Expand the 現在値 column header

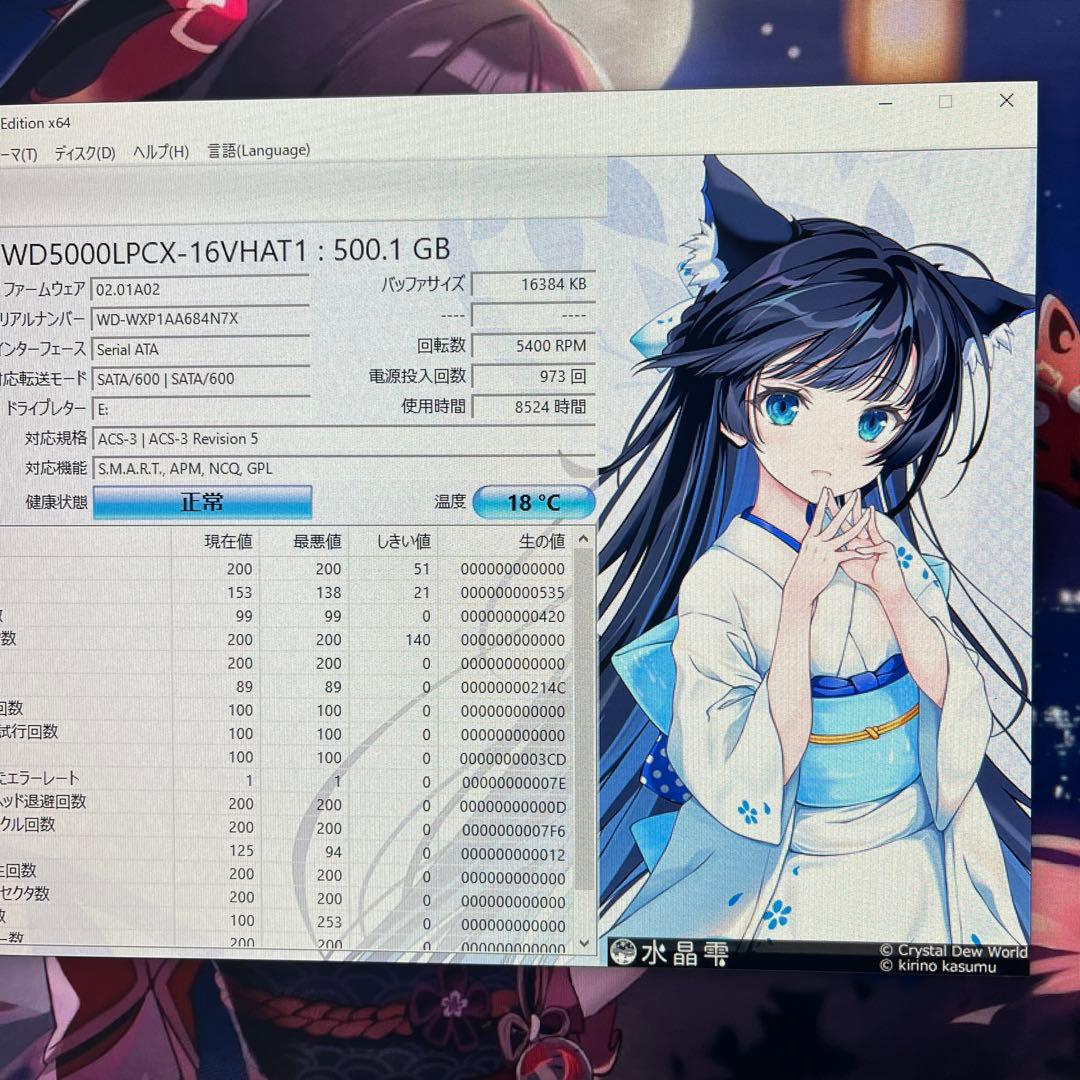(231, 541)
